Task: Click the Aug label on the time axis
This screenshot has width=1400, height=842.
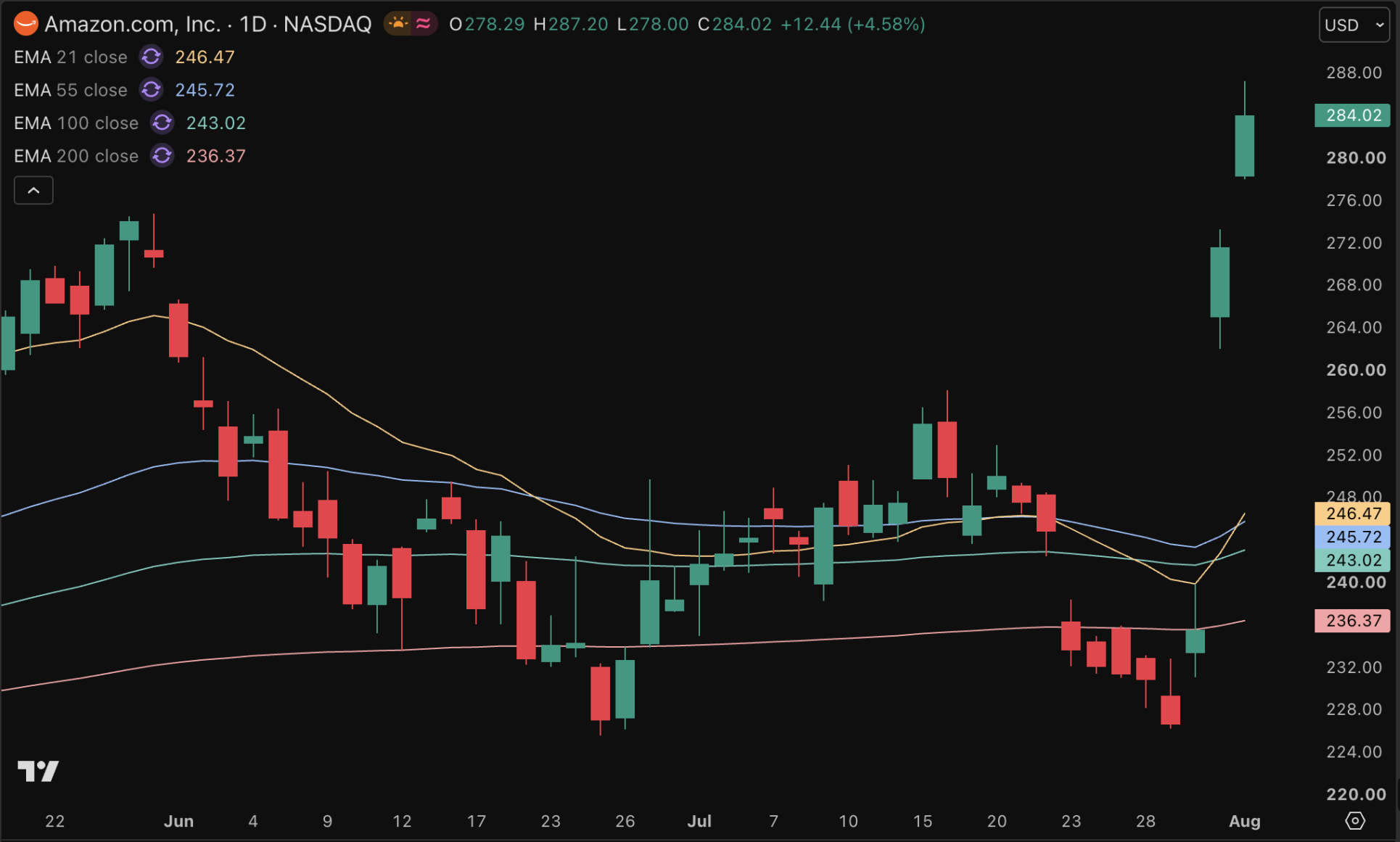Action: (1245, 821)
